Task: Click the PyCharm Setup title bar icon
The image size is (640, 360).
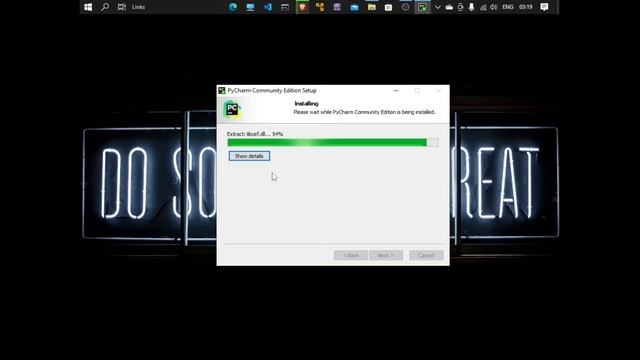Action: point(222,91)
